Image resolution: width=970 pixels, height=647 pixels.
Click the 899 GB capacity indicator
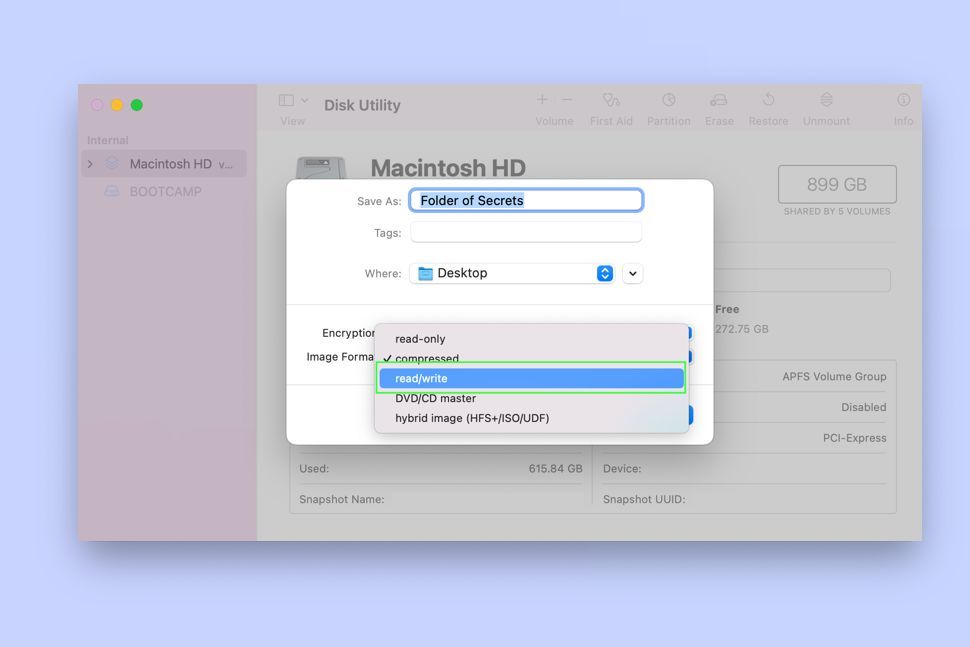point(837,184)
